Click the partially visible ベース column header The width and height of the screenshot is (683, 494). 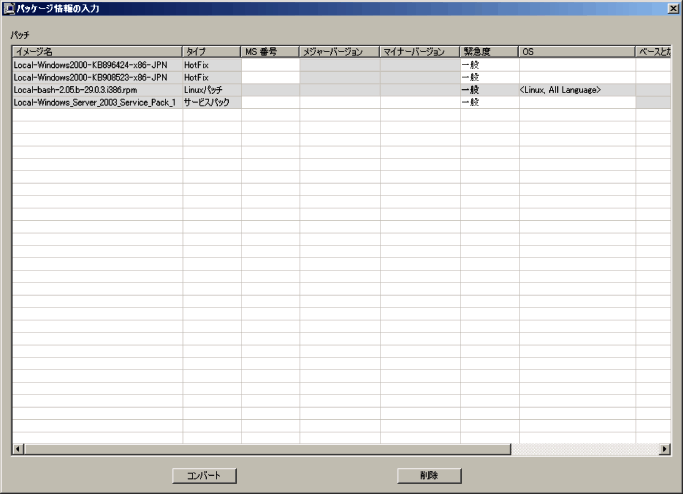tap(653, 52)
